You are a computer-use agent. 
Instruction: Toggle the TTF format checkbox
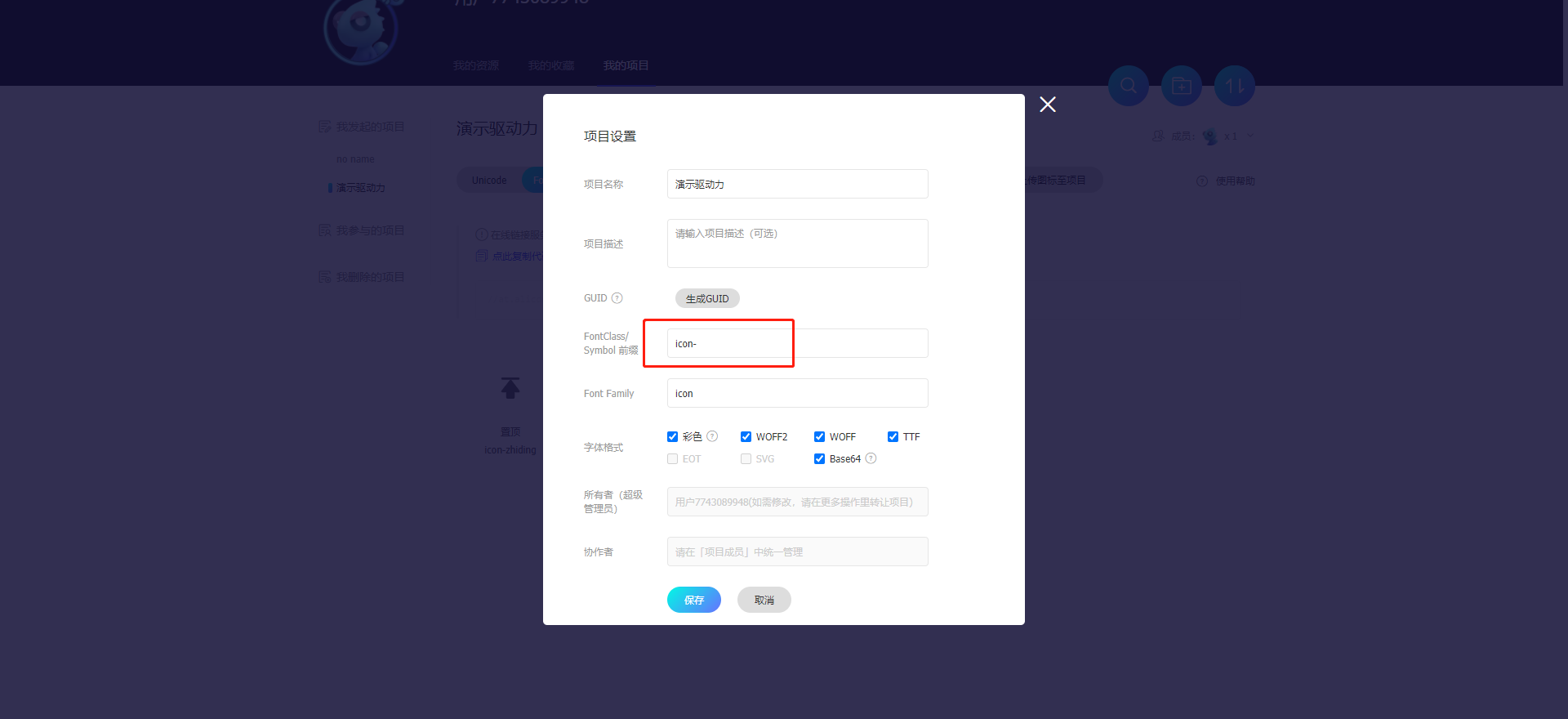[893, 437]
